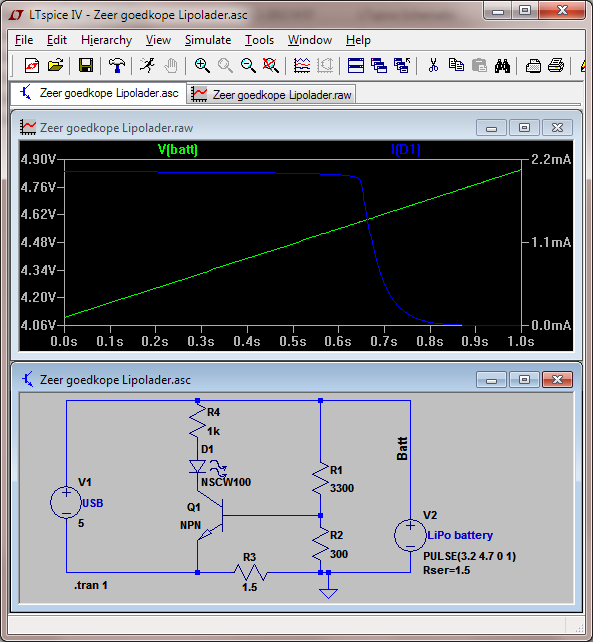Viewport: 593px width, 642px height.
Task: Open Control Panel with the hammer icon
Action: pyautogui.click(x=117, y=66)
